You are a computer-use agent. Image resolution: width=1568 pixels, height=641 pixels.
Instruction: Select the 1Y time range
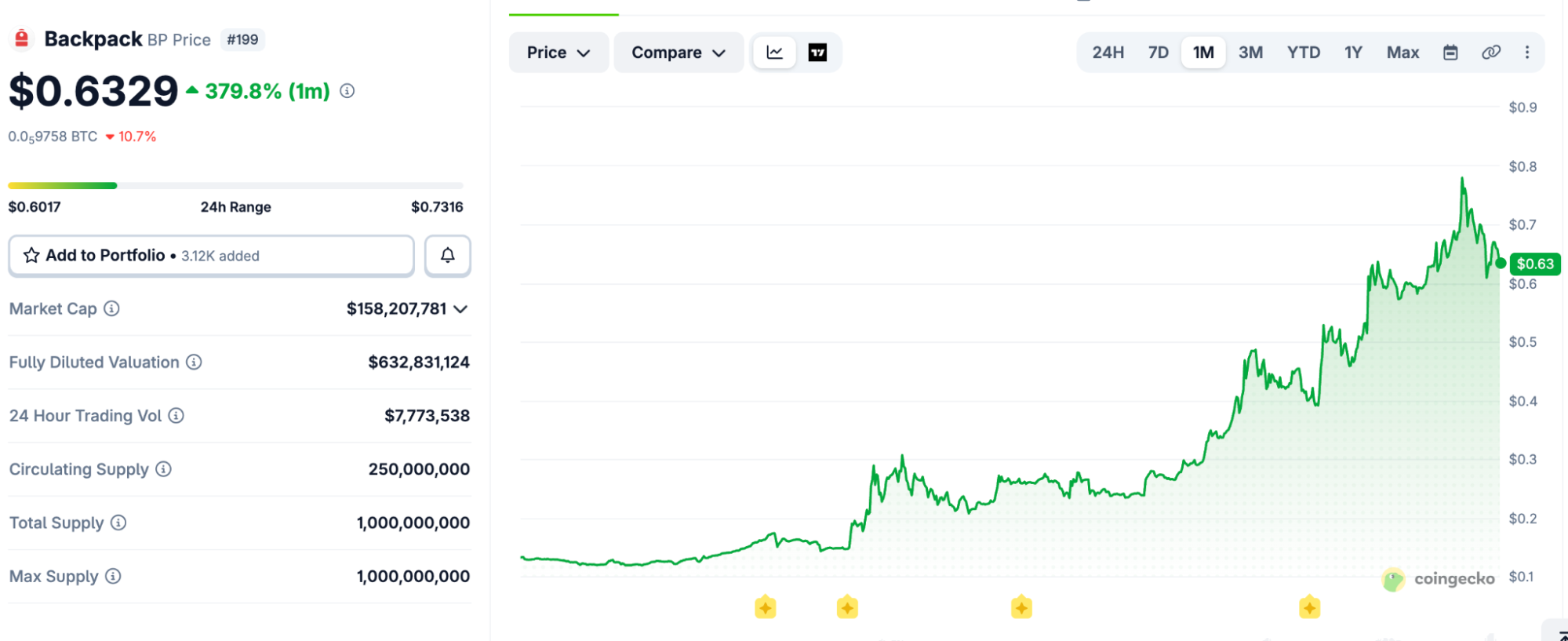[1353, 53]
